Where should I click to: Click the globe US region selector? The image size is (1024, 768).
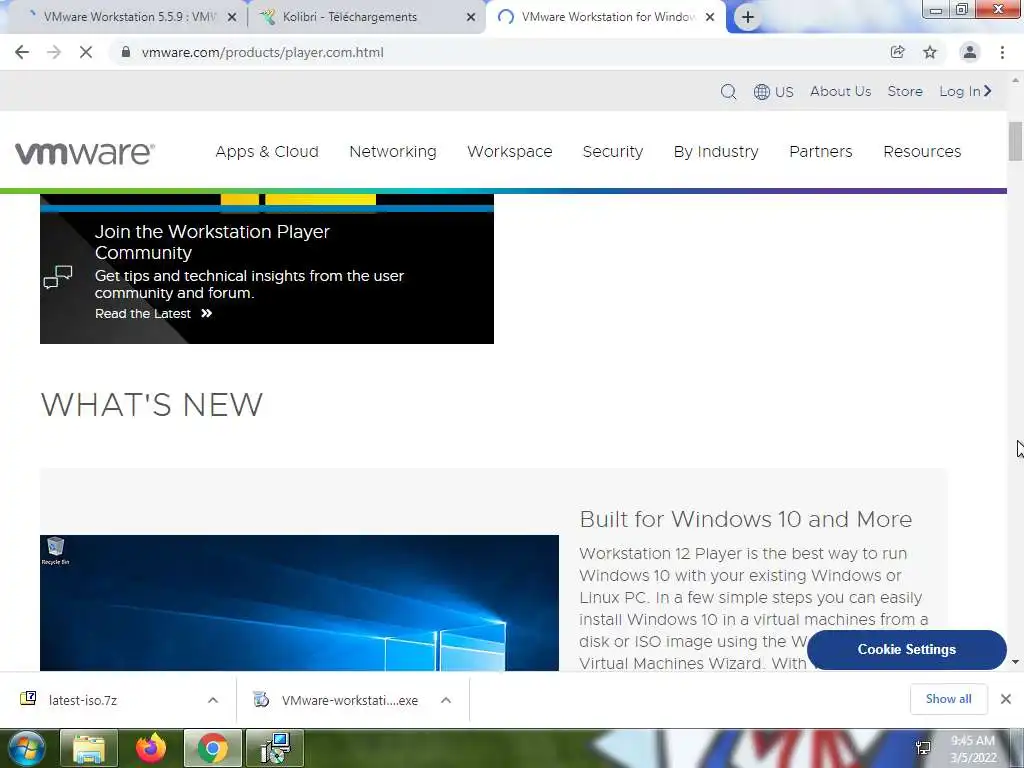[773, 92]
